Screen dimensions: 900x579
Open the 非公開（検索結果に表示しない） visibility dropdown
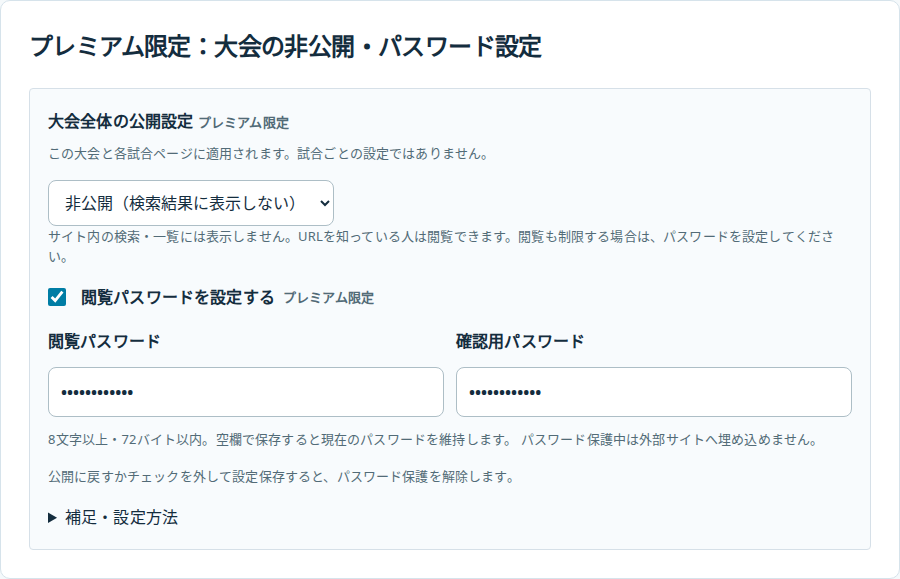(x=191, y=203)
